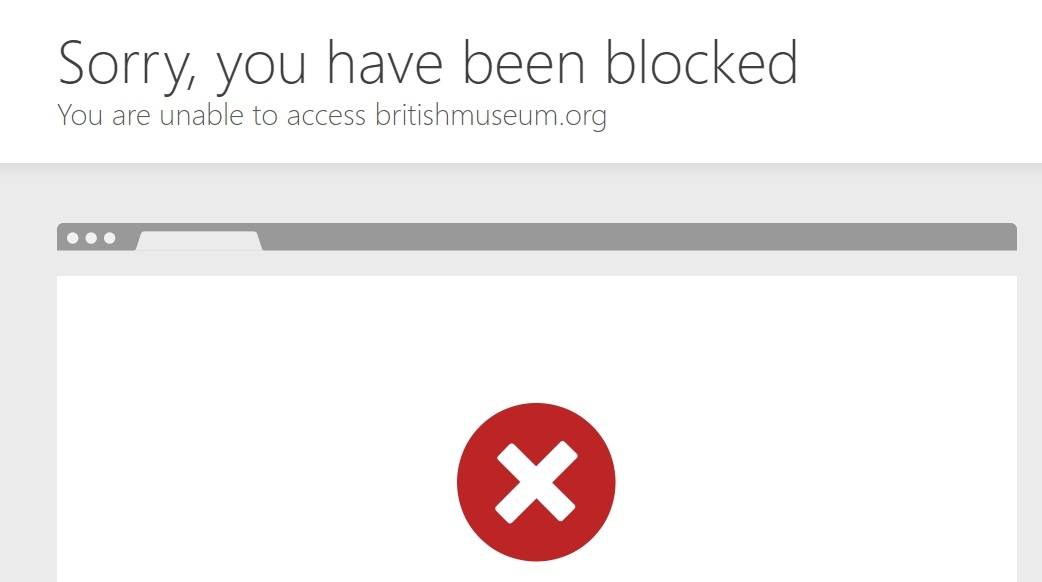Click the britishmuseum.org domain text
This screenshot has height=582, width=1042.
[491, 116]
